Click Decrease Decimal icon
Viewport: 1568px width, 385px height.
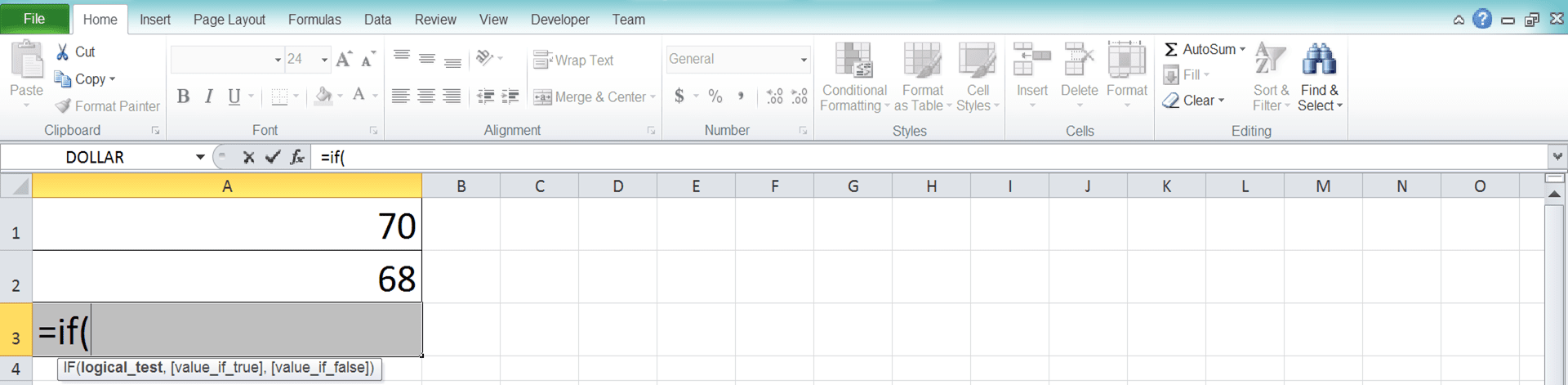pos(800,96)
